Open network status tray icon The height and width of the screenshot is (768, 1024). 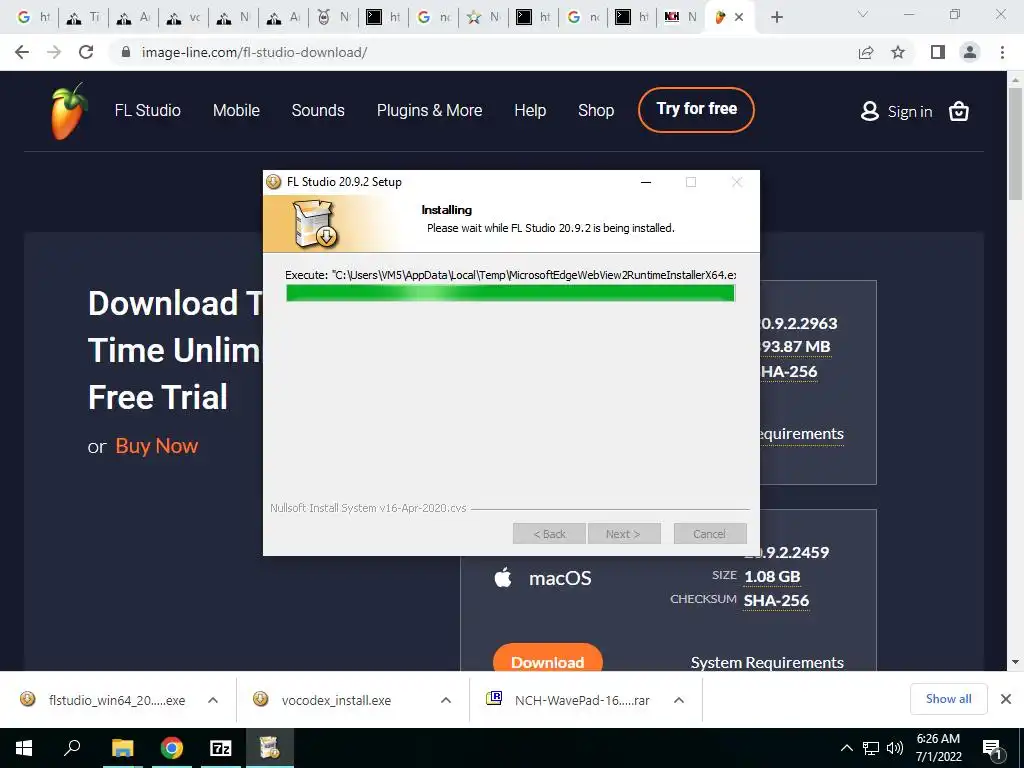(x=871, y=748)
